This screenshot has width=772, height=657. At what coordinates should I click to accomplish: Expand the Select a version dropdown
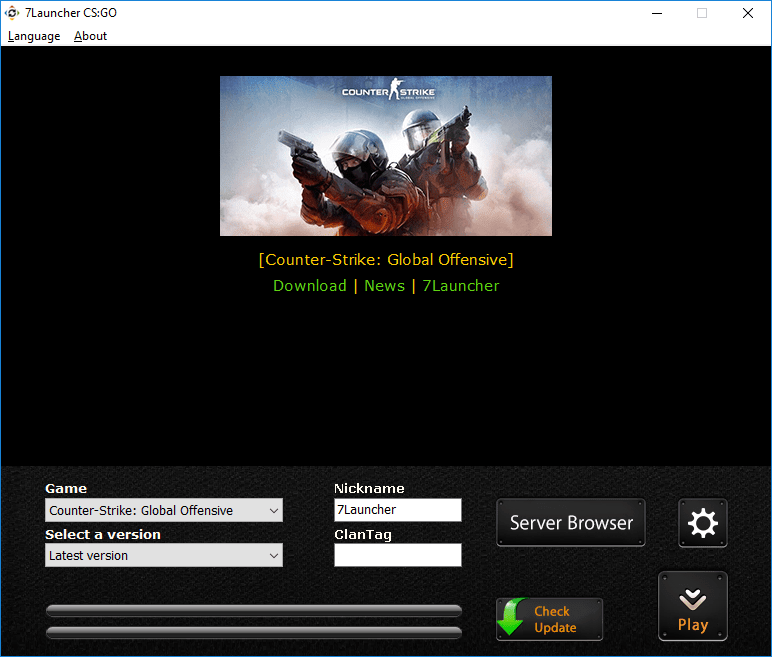point(164,556)
